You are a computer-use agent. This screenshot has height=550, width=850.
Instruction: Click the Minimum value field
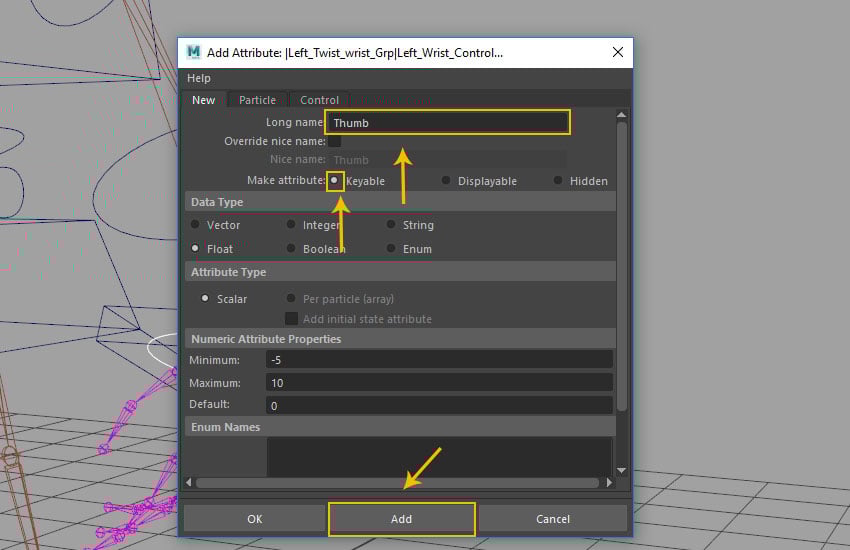(440, 360)
